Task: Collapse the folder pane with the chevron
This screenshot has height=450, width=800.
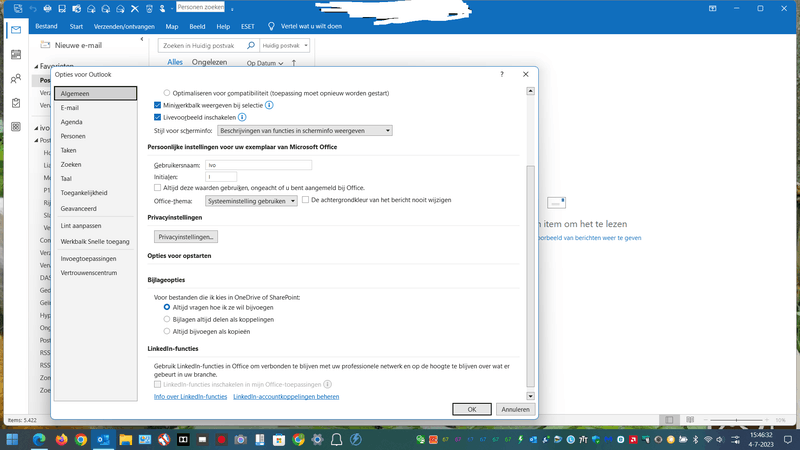Action: [142, 39]
